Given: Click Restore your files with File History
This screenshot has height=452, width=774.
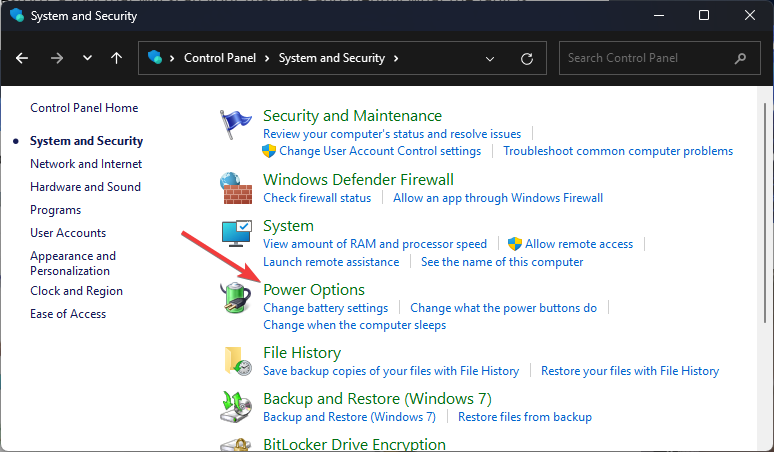Looking at the screenshot, I should pyautogui.click(x=630, y=371).
